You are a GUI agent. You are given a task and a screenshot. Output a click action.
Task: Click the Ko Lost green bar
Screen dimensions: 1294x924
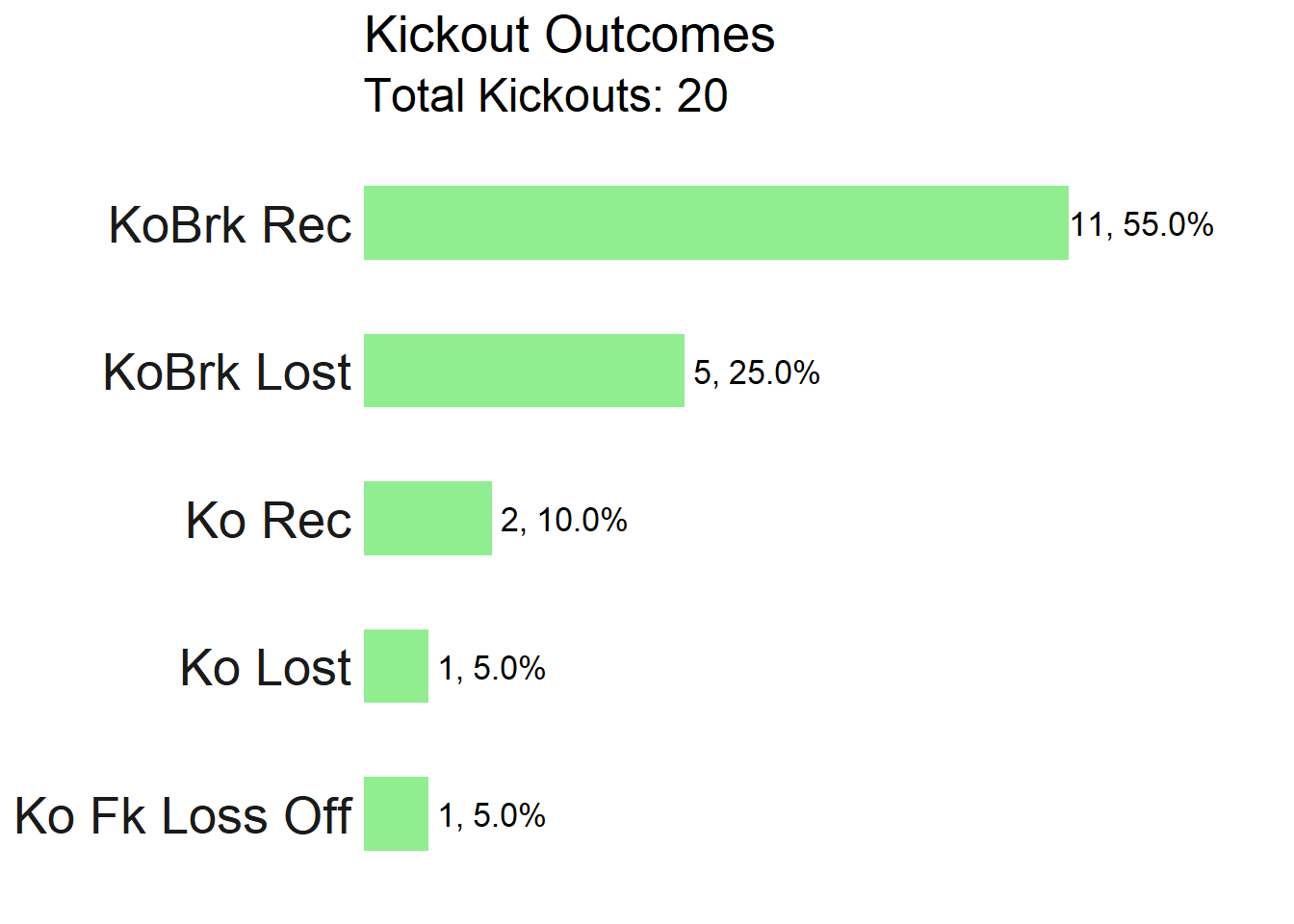pos(396,666)
